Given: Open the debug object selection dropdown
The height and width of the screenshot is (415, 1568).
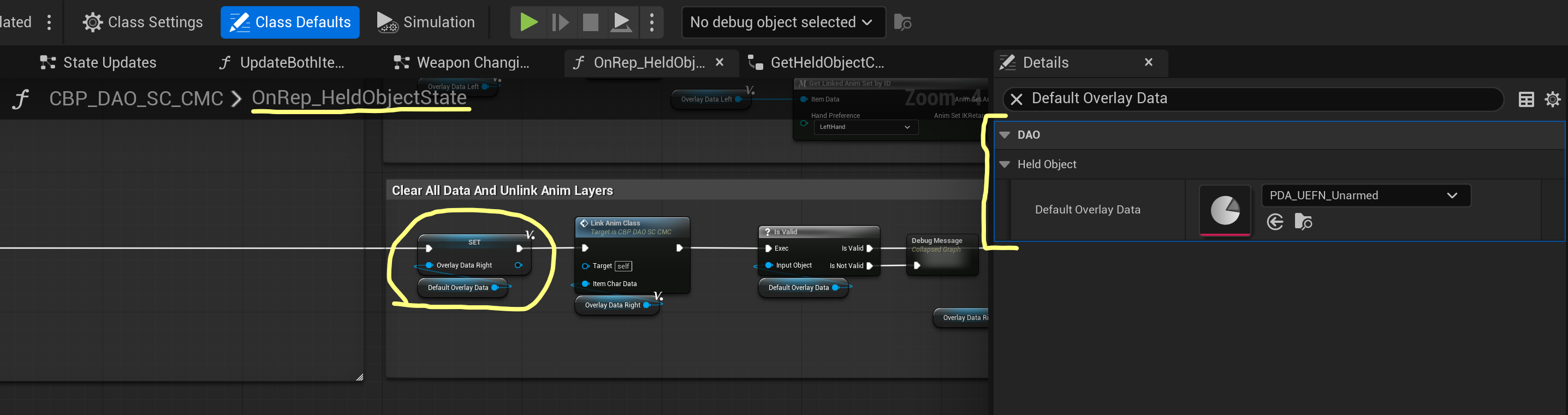Looking at the screenshot, I should [x=783, y=22].
